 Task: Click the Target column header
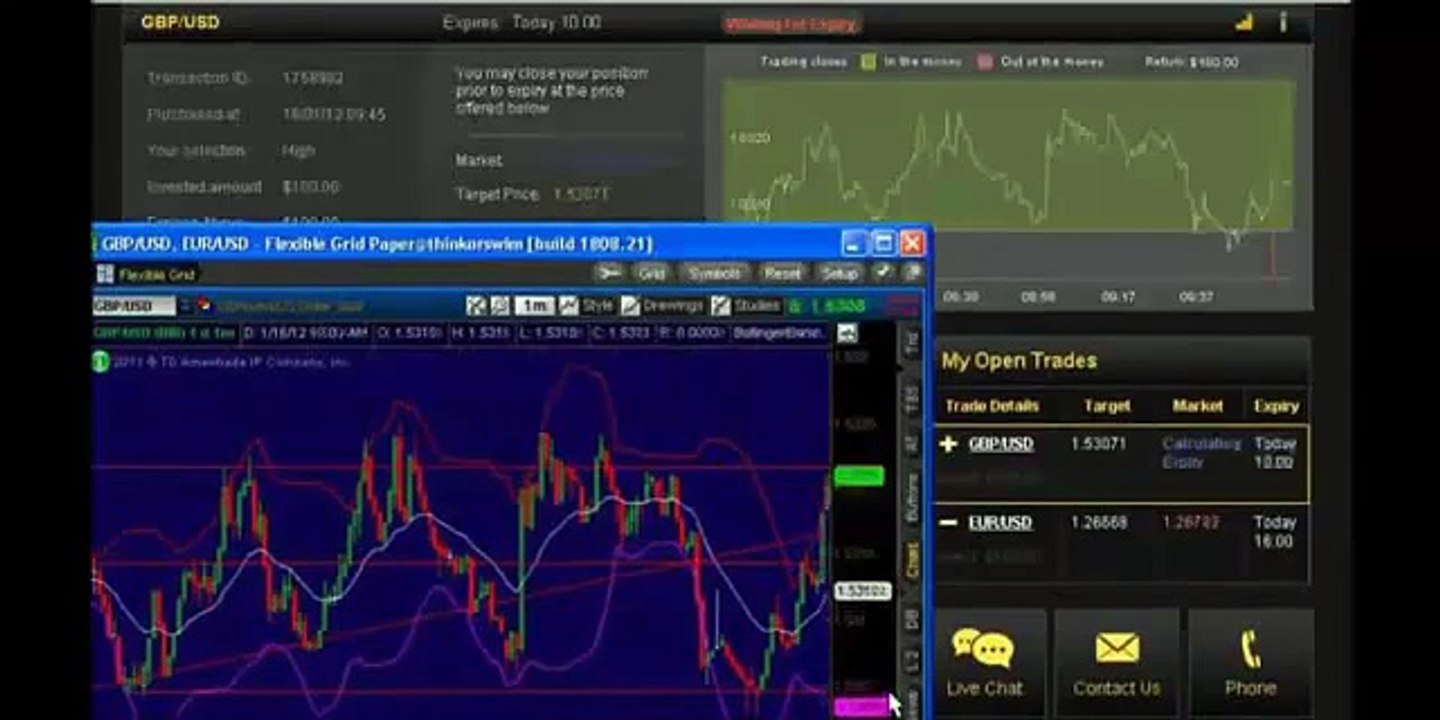1107,406
